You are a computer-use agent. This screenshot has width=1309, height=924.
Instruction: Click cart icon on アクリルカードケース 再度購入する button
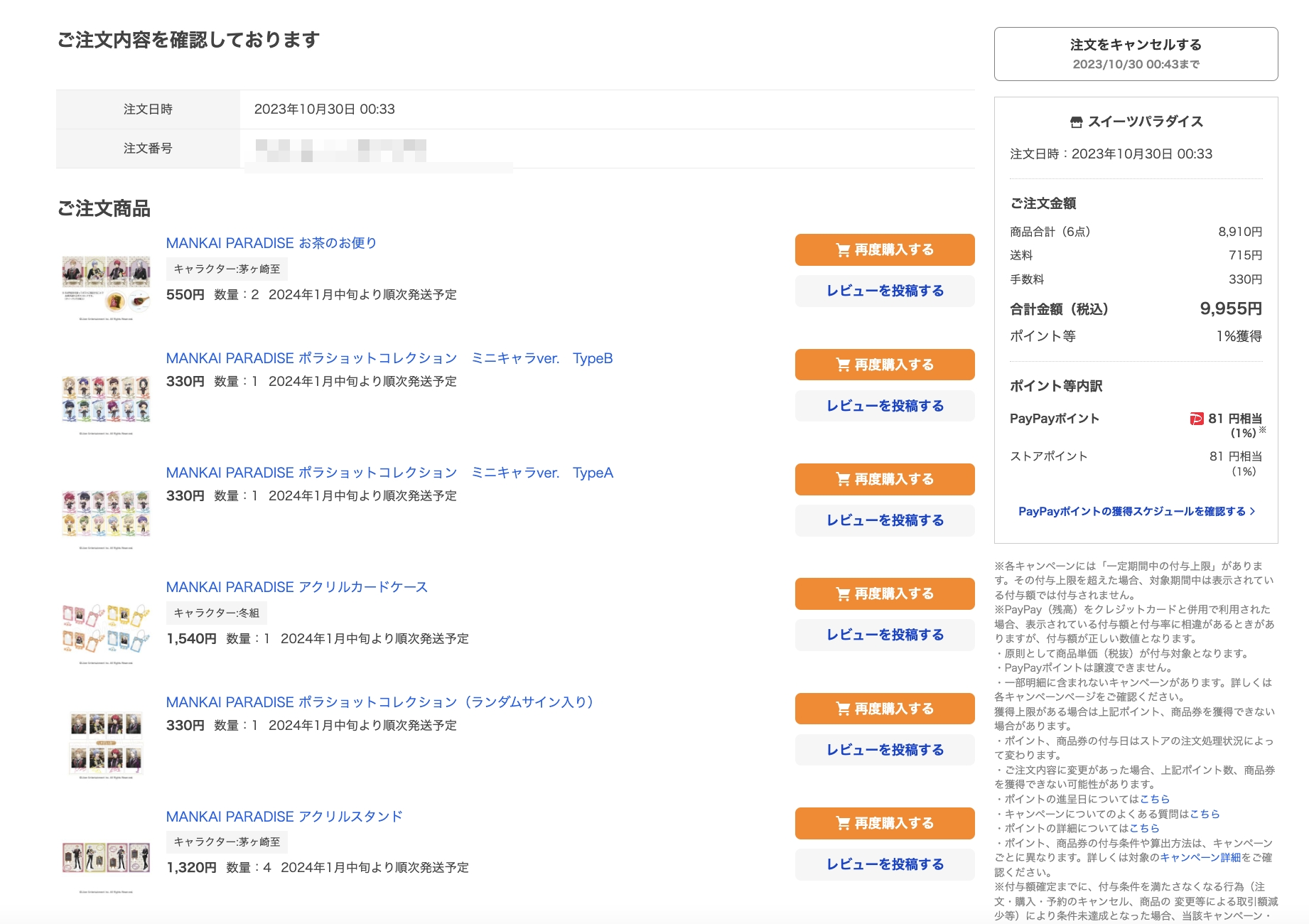[x=843, y=594]
